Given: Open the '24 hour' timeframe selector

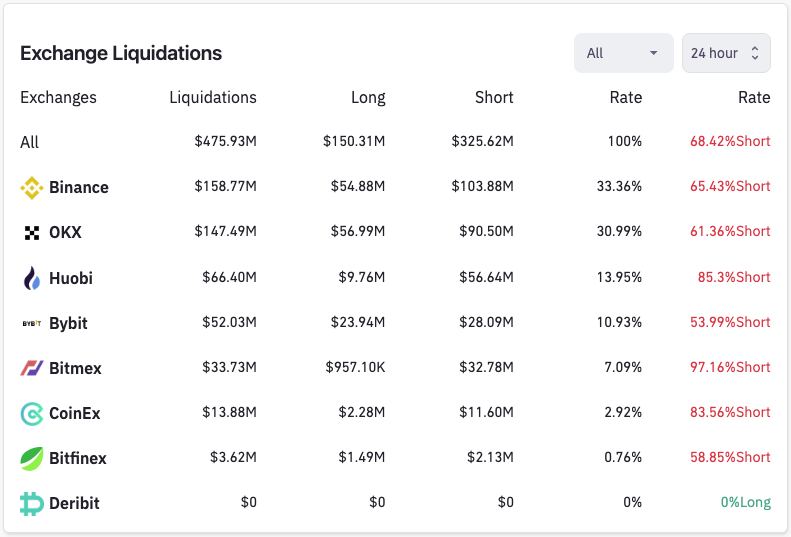Looking at the screenshot, I should [726, 53].
